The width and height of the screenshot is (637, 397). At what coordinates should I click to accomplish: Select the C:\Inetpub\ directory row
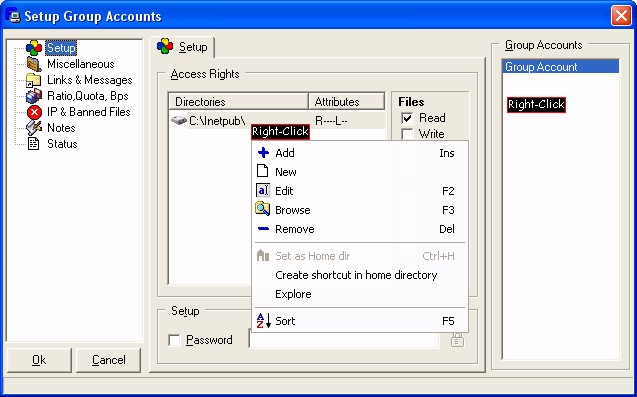click(x=277, y=121)
